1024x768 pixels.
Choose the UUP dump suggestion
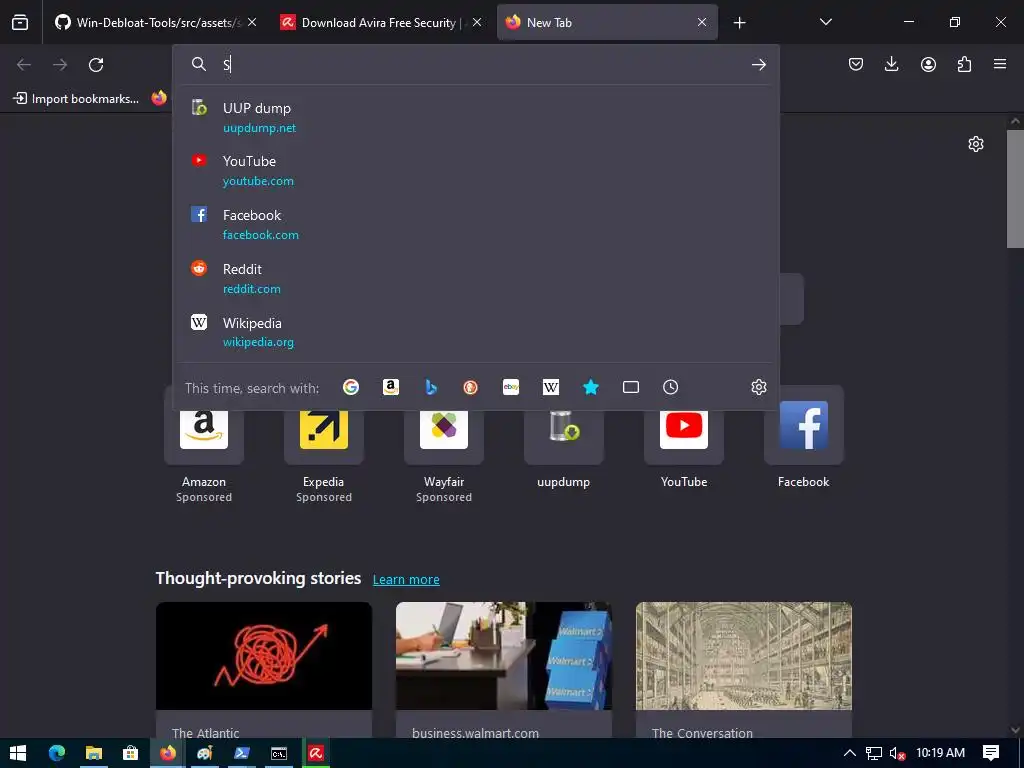pos(476,118)
